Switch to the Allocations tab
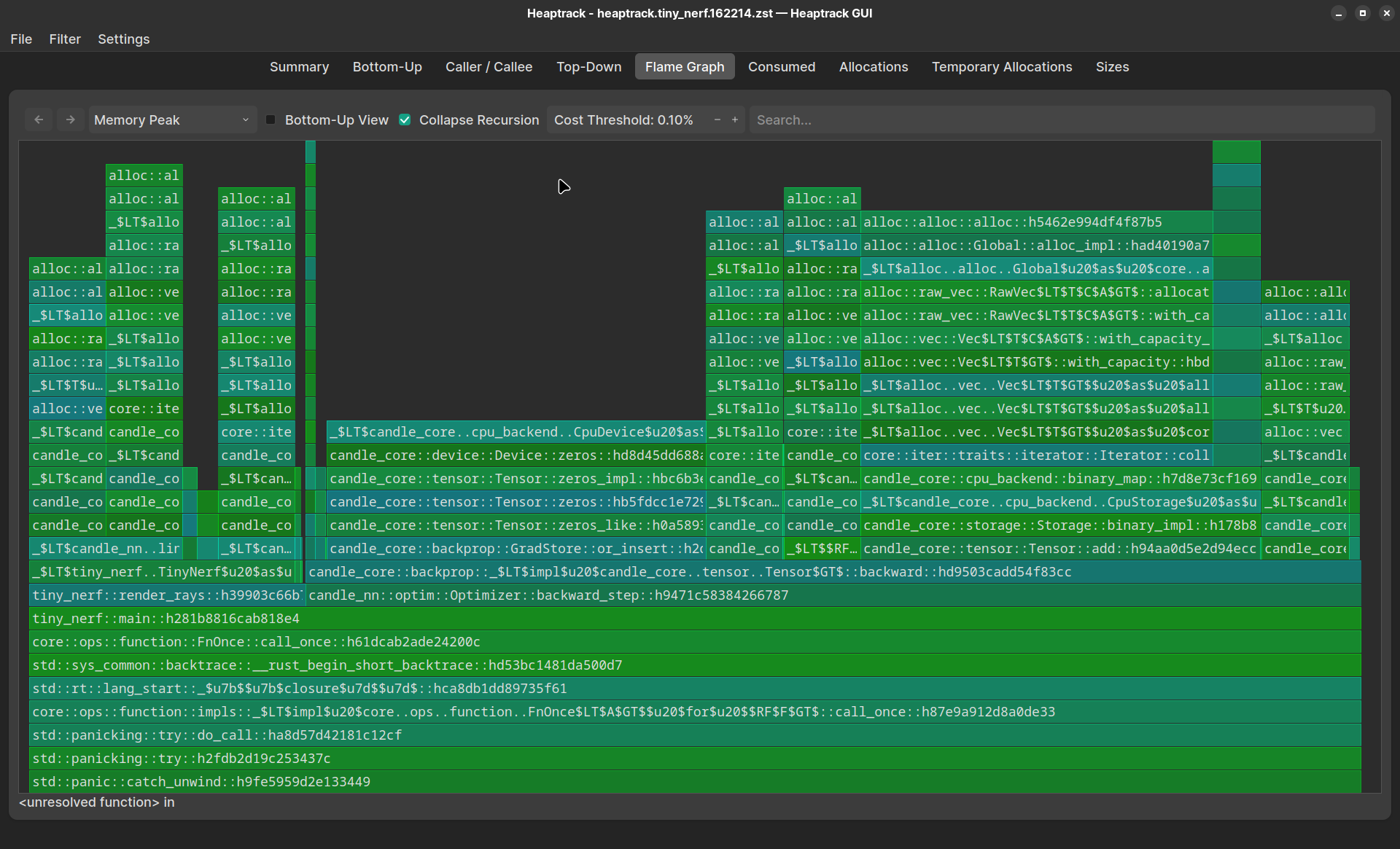The width and height of the screenshot is (1400, 849). pos(873,66)
